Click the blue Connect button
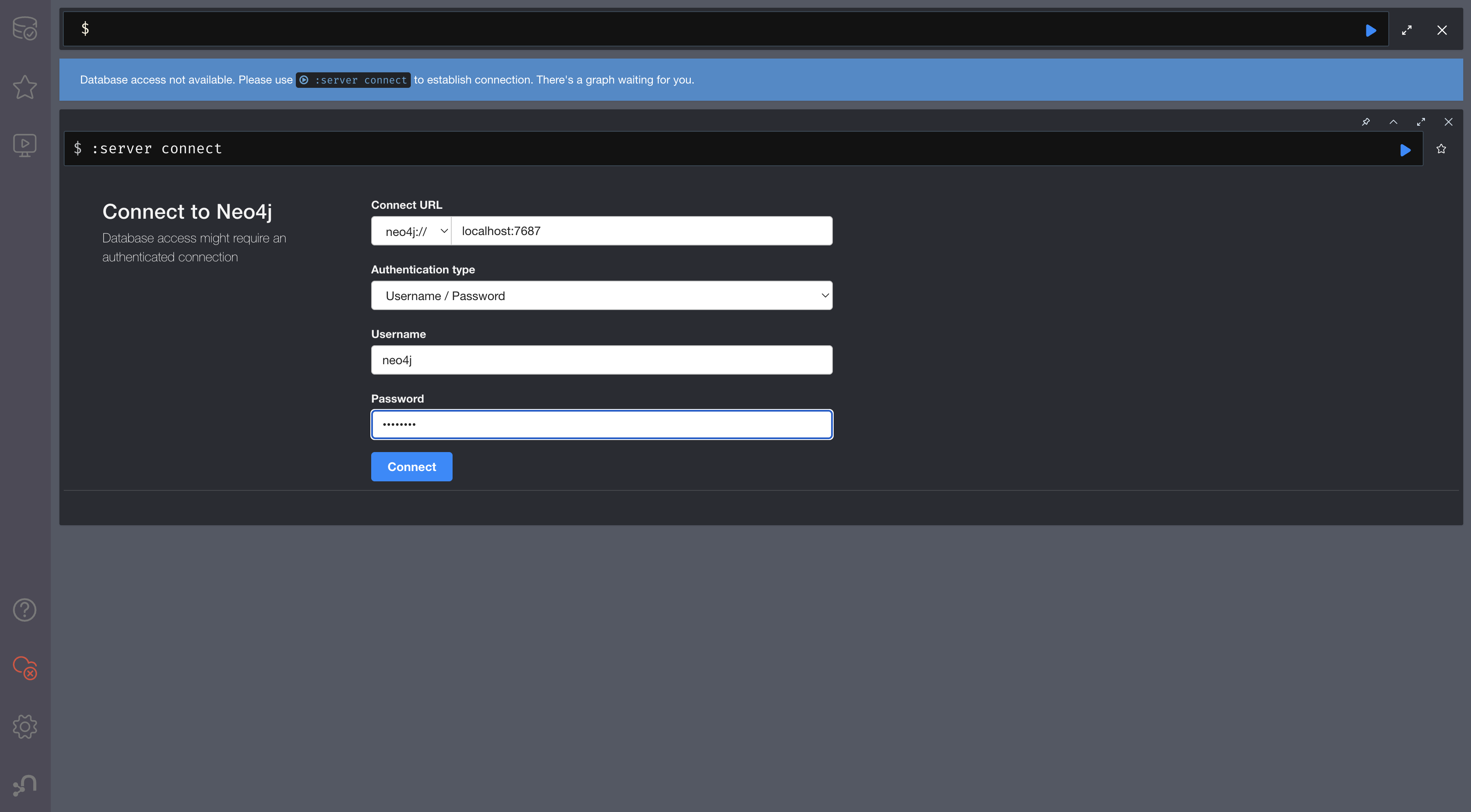Viewport: 1471px width, 812px height. (x=411, y=467)
